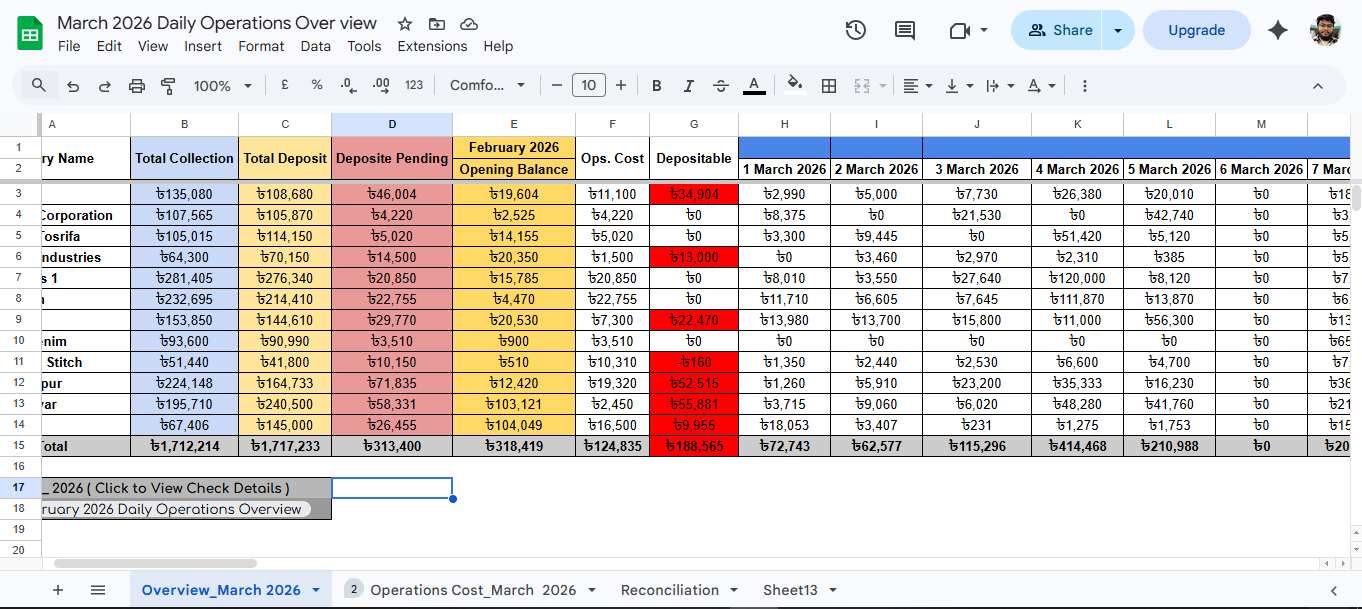Viewport: 1362px width, 609px height.
Task: Open the toolbar More options
Action: tap(1085, 86)
